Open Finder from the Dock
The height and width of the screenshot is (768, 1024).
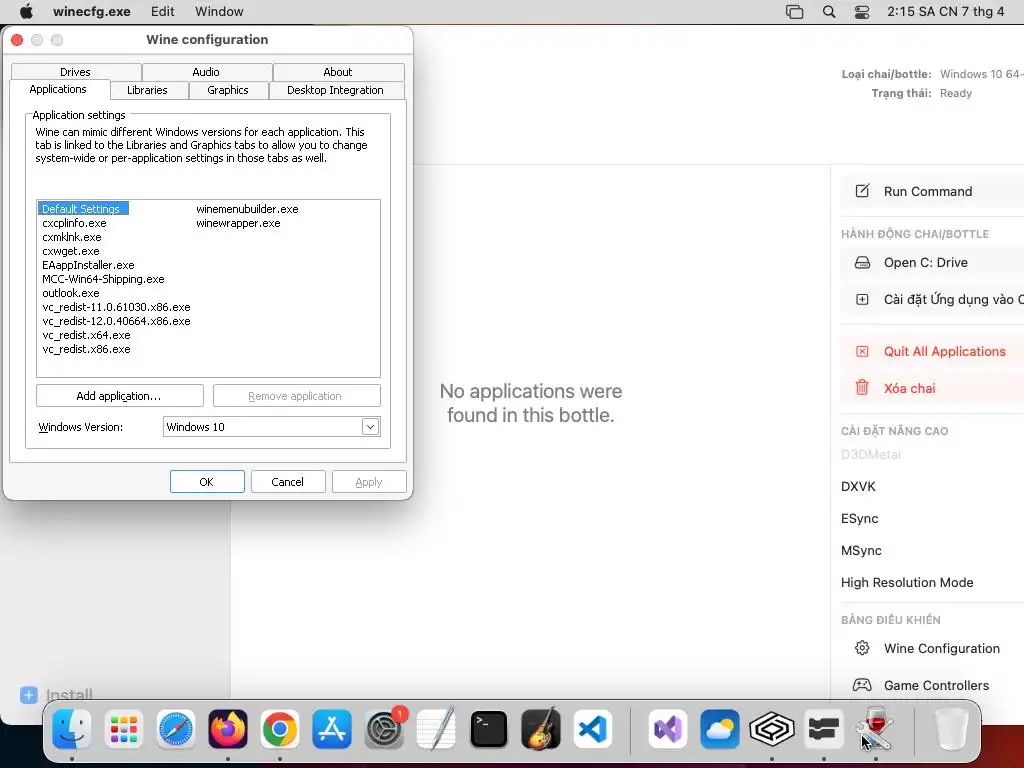(71, 729)
